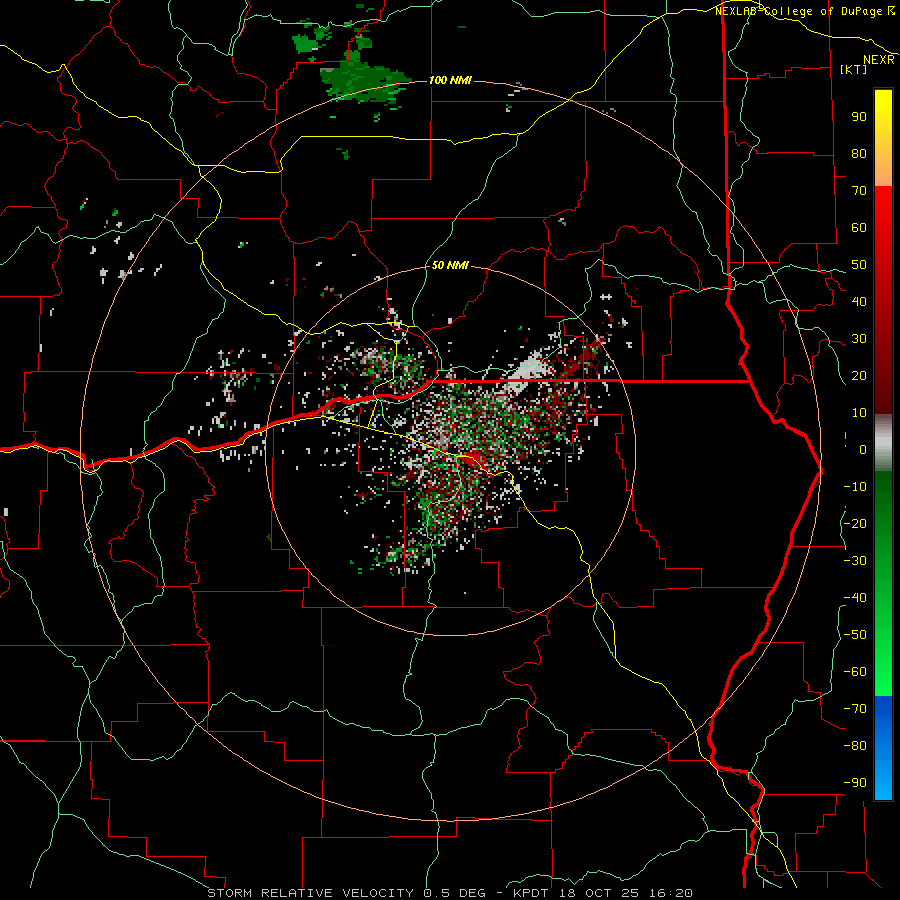Click the "18 OCT 25" date text
The width and height of the screenshot is (900, 900).
pos(597,893)
